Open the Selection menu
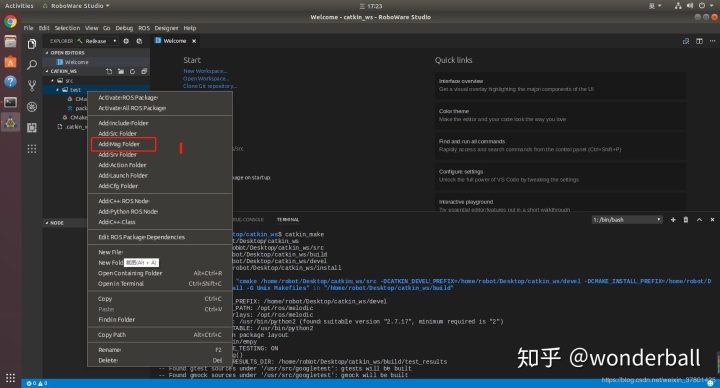The image size is (720, 388). (67, 28)
